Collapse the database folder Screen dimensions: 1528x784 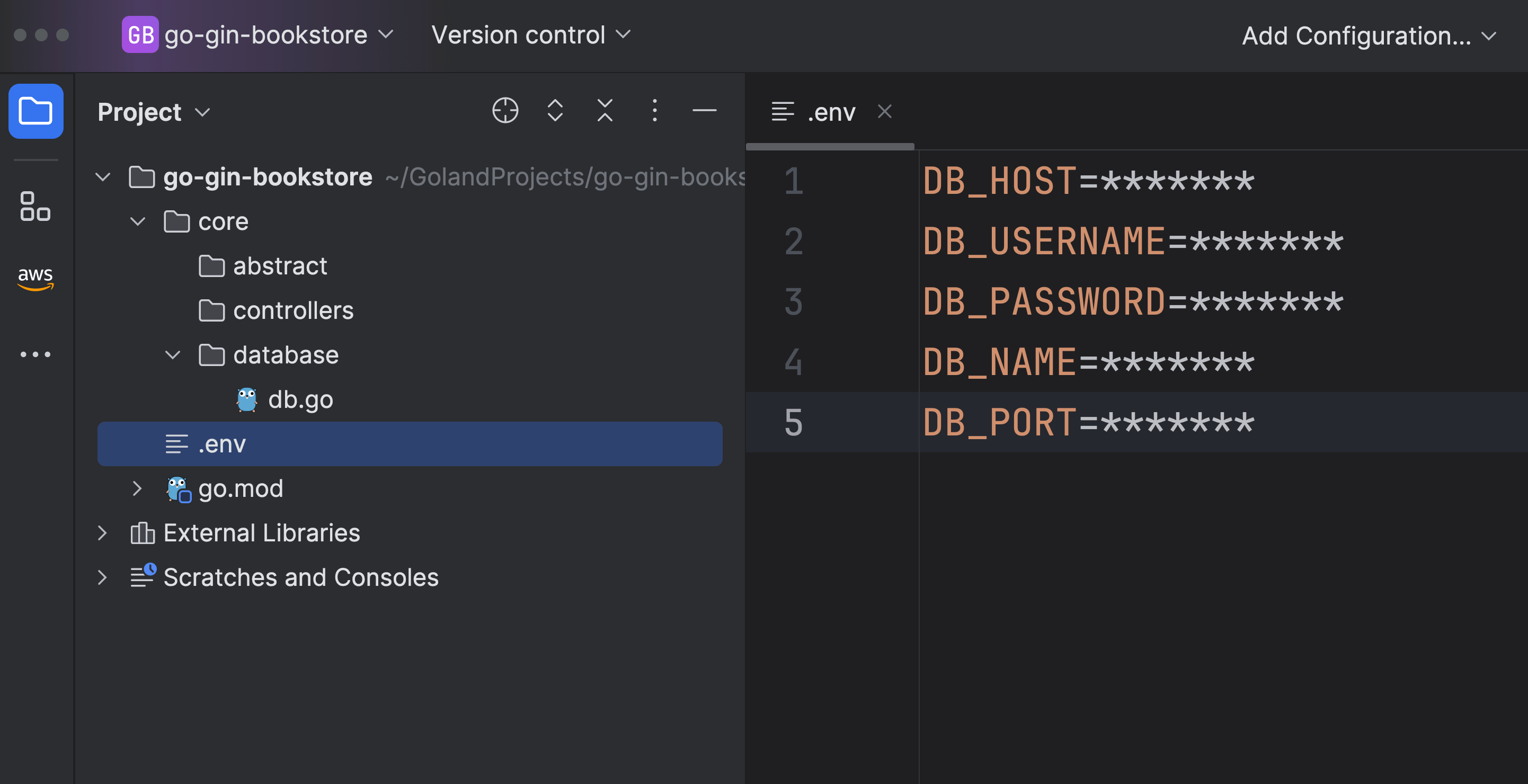tap(173, 355)
